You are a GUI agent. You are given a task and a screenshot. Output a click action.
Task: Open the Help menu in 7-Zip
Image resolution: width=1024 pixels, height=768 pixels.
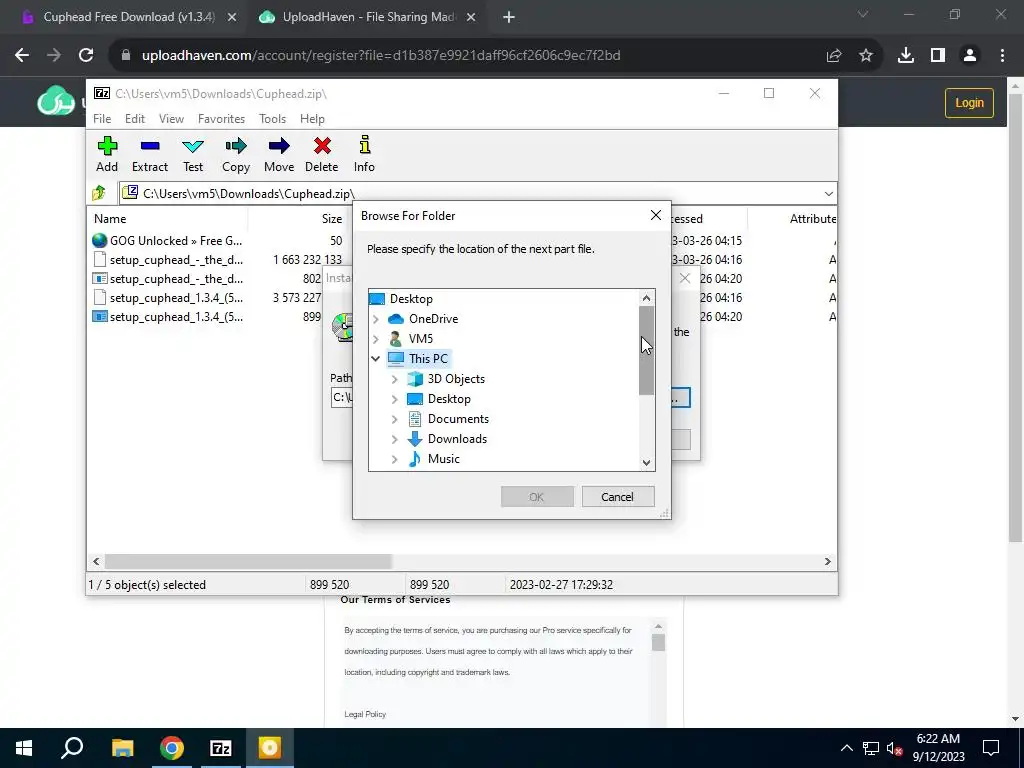tap(312, 119)
